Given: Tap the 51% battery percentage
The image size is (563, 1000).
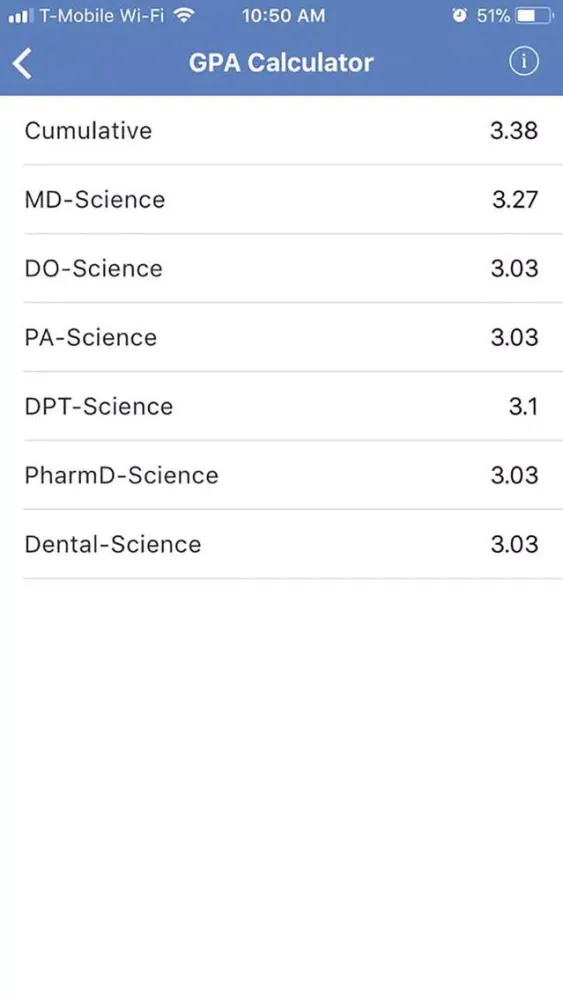Looking at the screenshot, I should point(493,16).
